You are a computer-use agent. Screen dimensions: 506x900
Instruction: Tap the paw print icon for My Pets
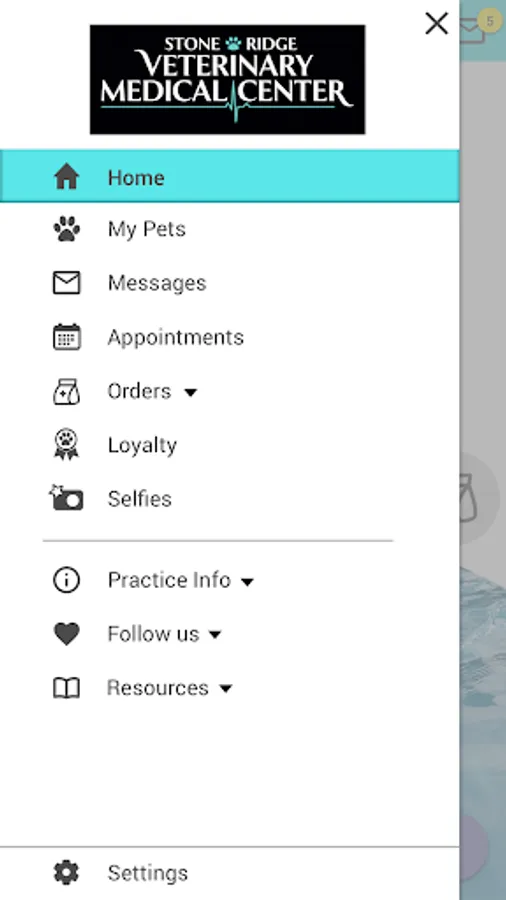click(x=67, y=229)
